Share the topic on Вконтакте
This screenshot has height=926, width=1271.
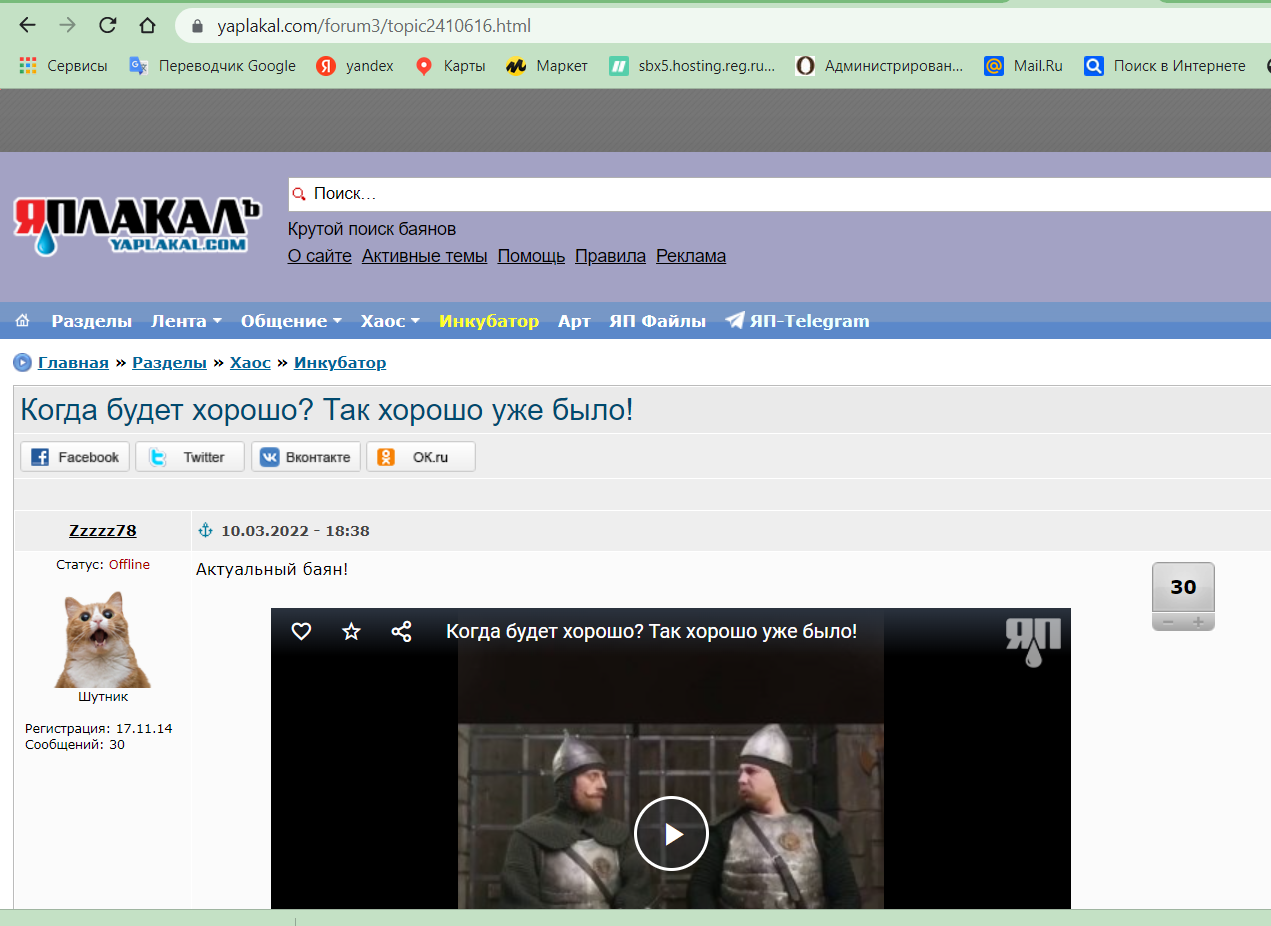click(306, 457)
